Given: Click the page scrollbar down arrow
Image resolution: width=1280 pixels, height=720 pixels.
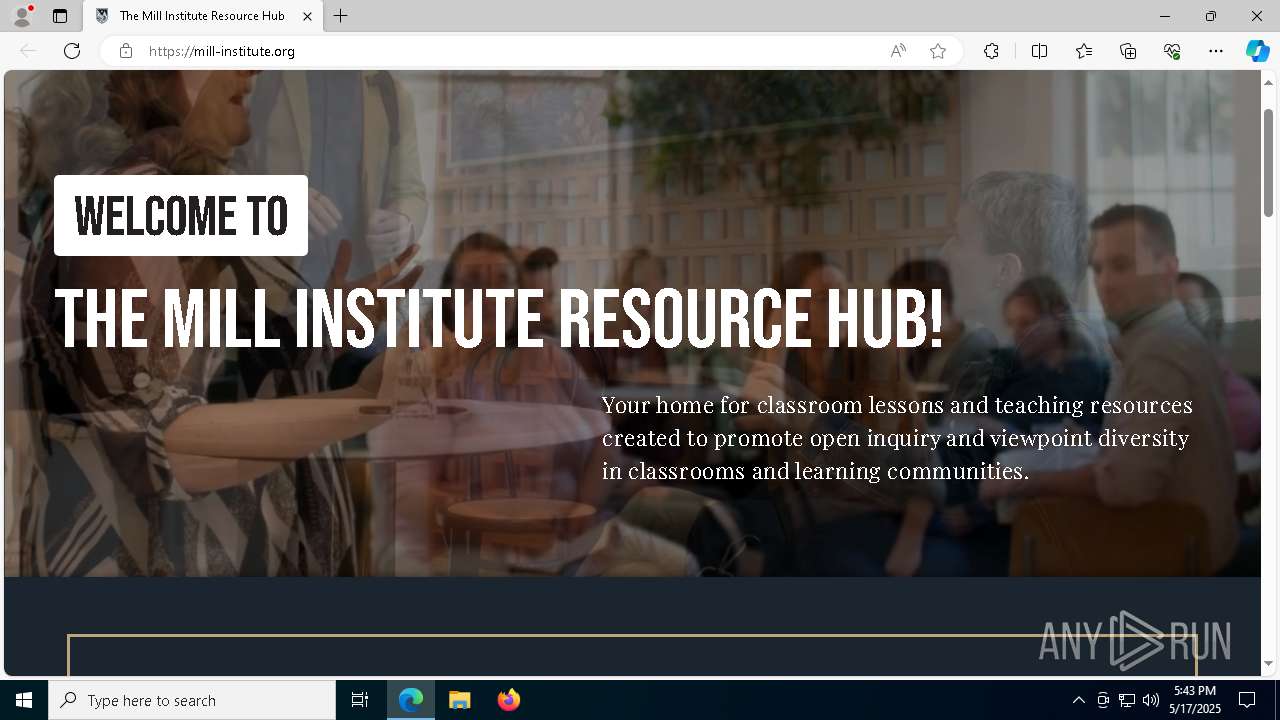Looking at the screenshot, I should pyautogui.click(x=1269, y=663).
